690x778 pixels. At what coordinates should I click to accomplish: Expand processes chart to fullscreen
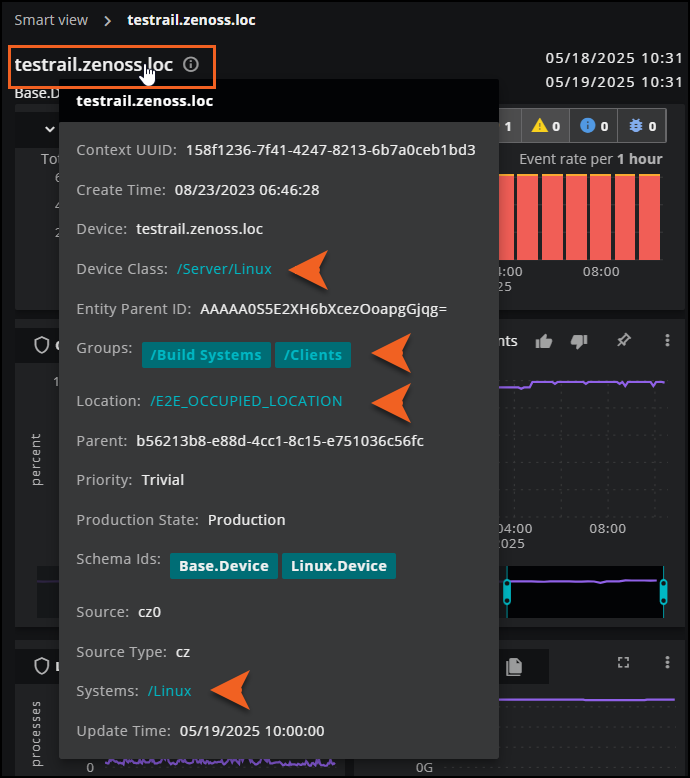[x=624, y=662]
